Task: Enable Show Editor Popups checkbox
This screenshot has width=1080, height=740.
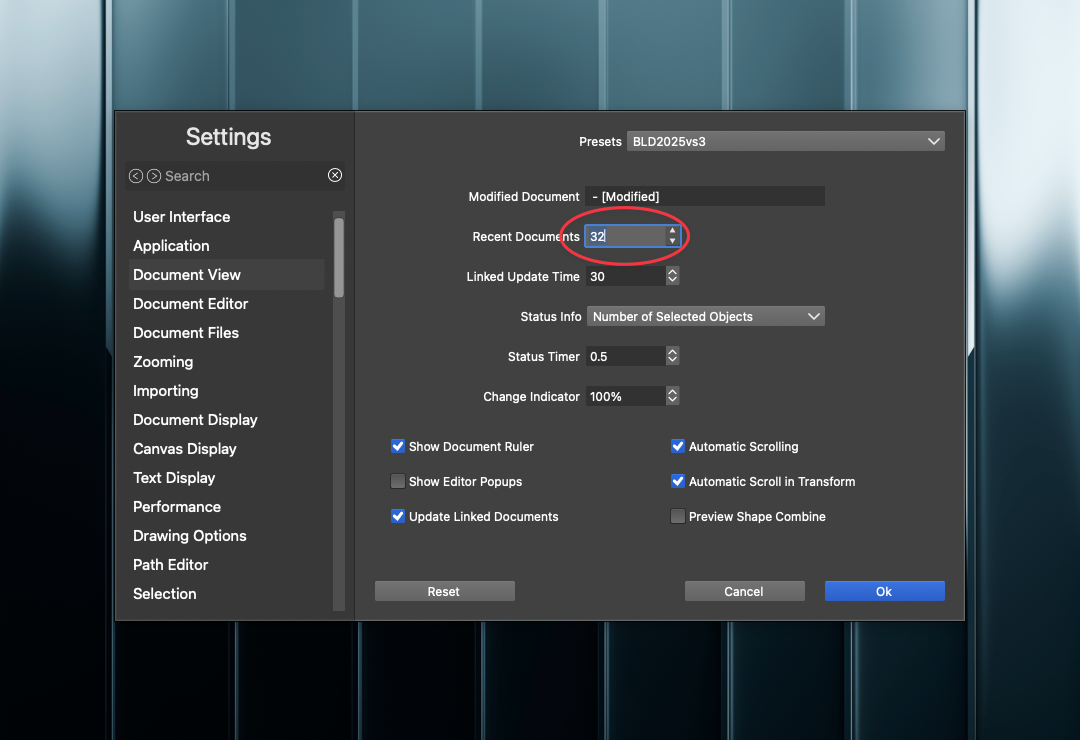Action: point(397,481)
